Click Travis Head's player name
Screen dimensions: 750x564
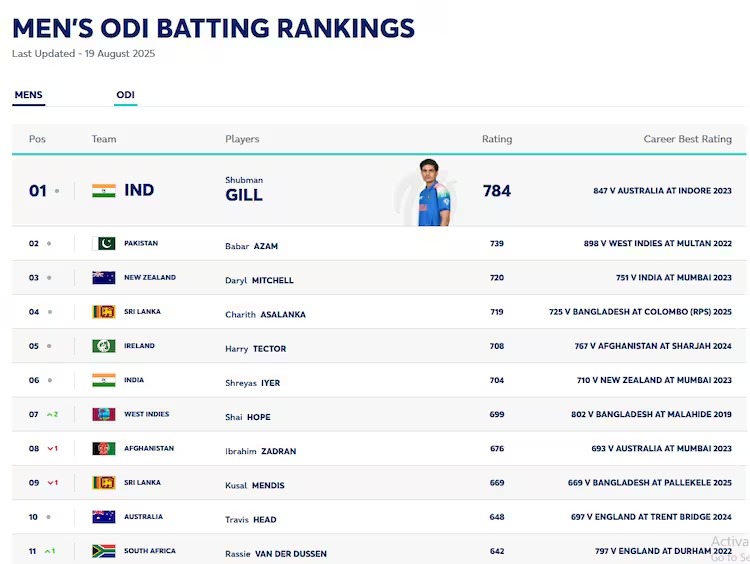tap(251, 520)
